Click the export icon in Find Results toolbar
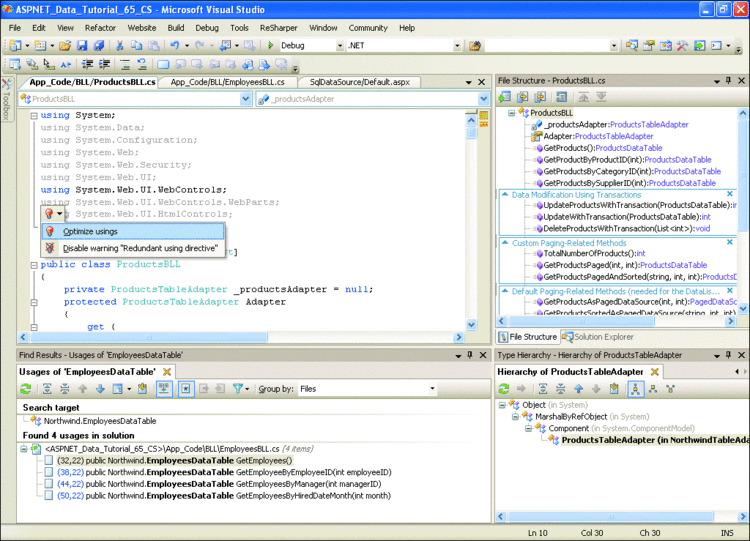 [x=142, y=389]
